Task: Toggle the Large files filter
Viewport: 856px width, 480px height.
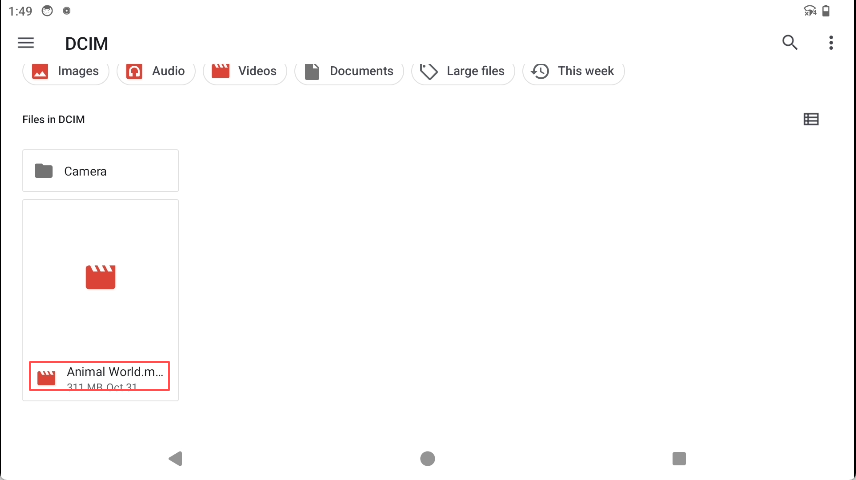Action: click(463, 71)
